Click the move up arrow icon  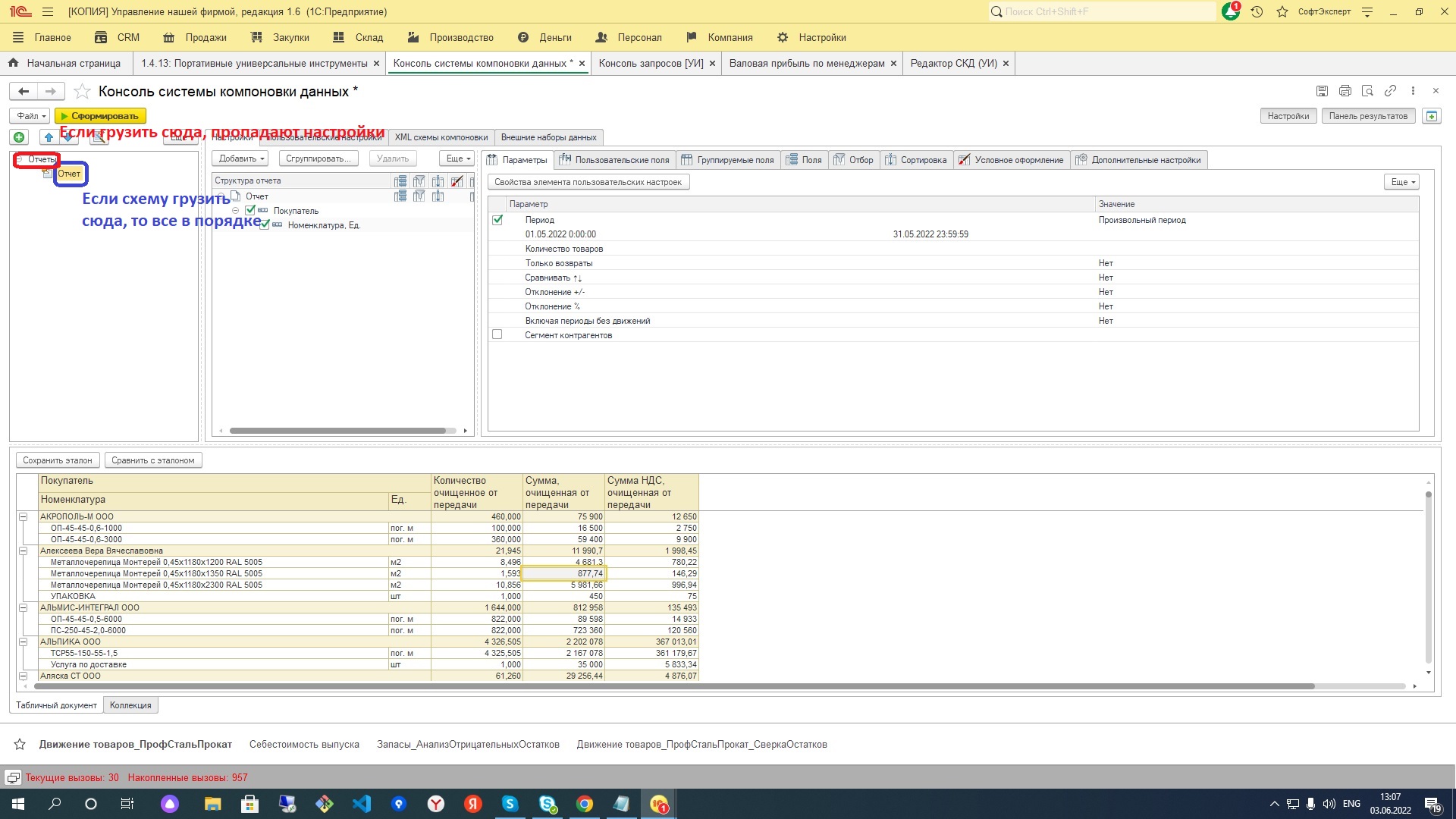(49, 137)
